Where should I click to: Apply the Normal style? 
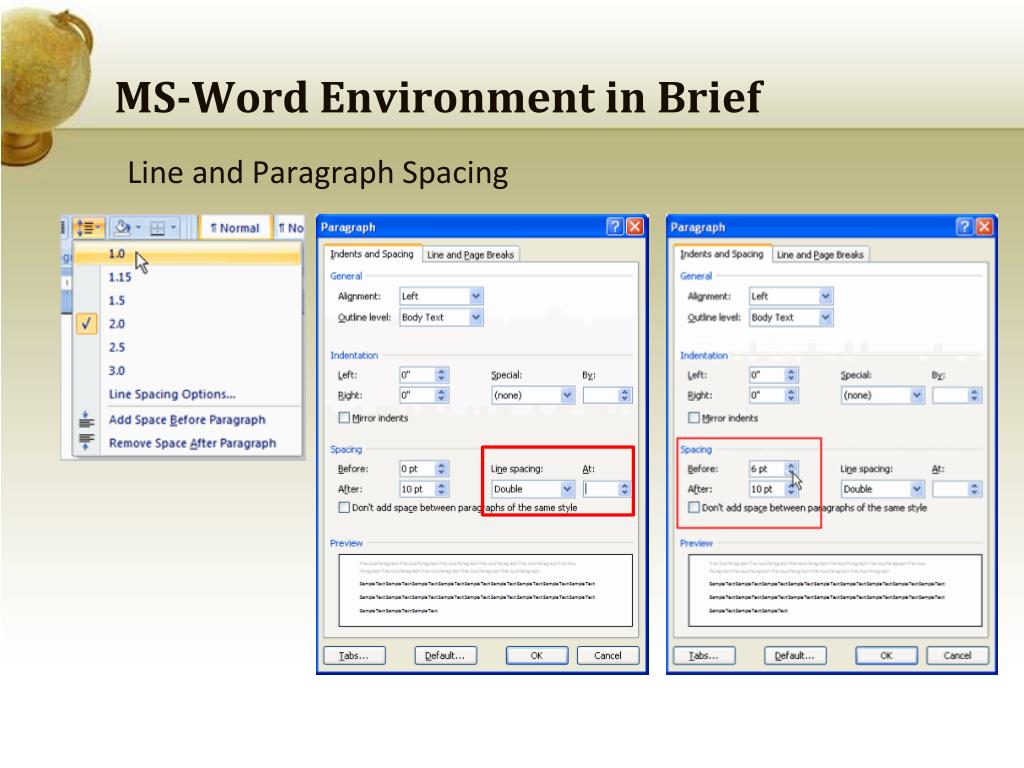[235, 228]
